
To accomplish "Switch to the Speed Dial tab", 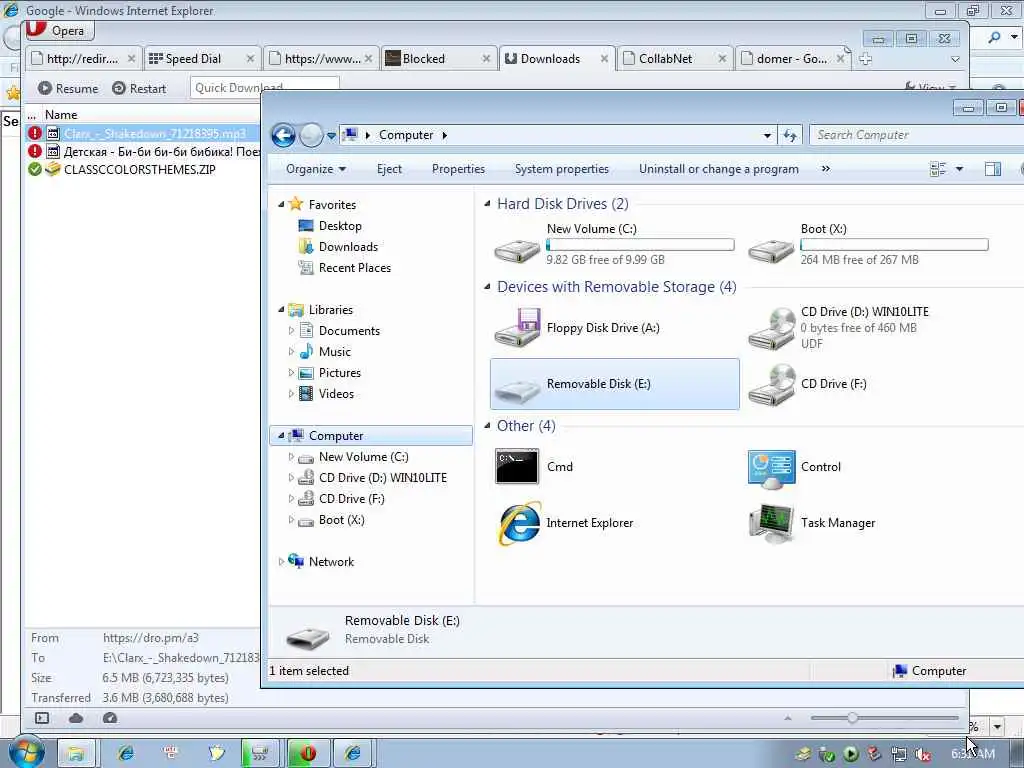I will point(201,59).
